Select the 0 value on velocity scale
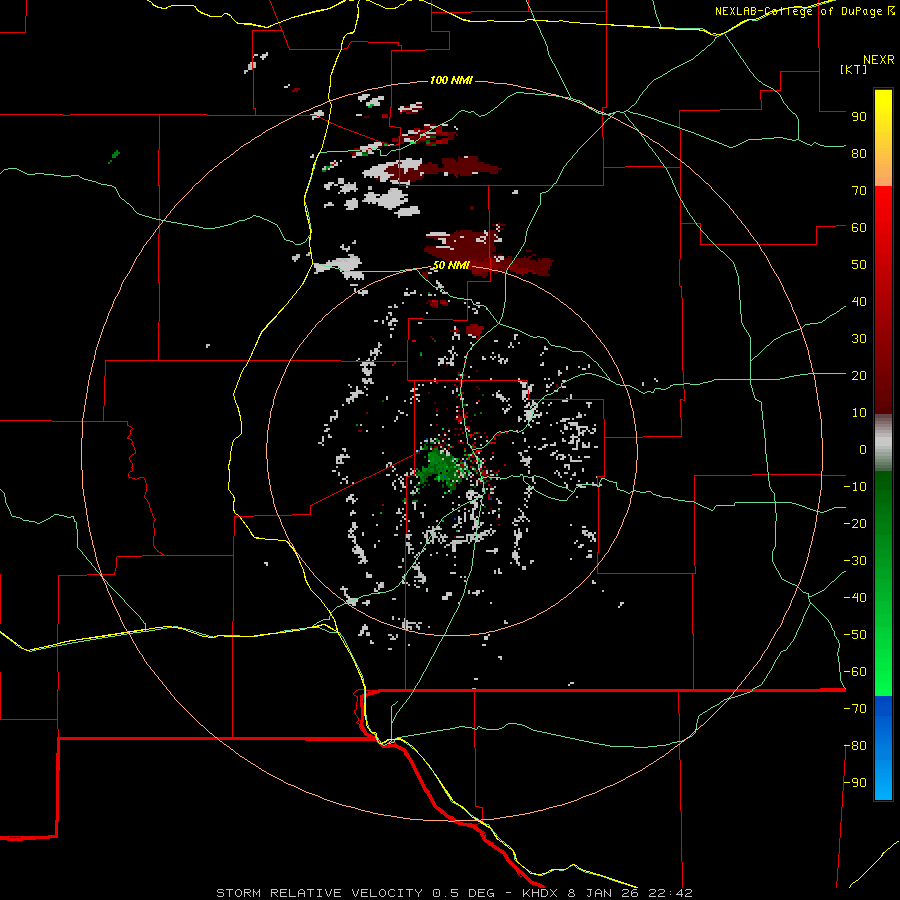 (863, 449)
